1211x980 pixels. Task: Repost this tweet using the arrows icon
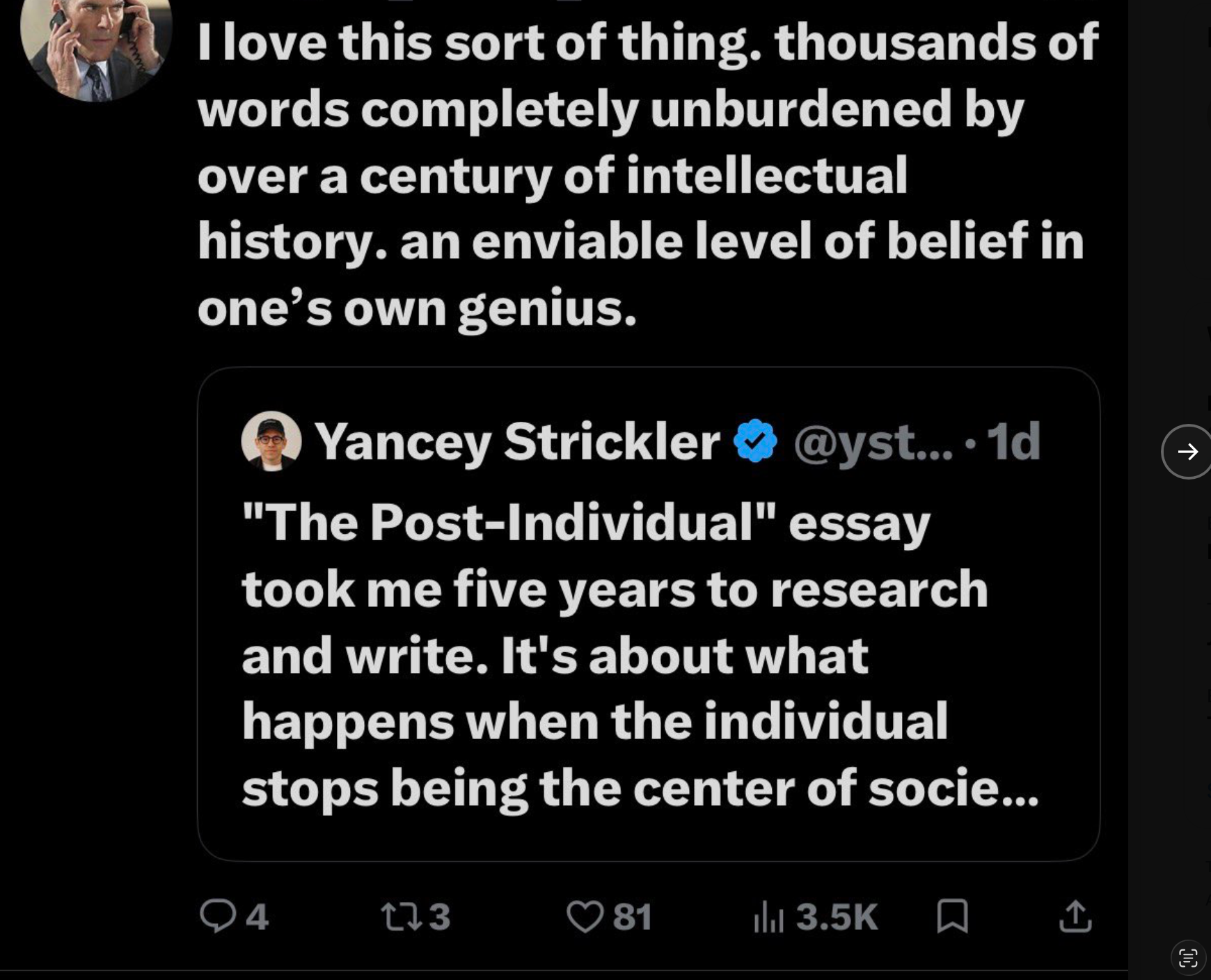click(x=402, y=916)
